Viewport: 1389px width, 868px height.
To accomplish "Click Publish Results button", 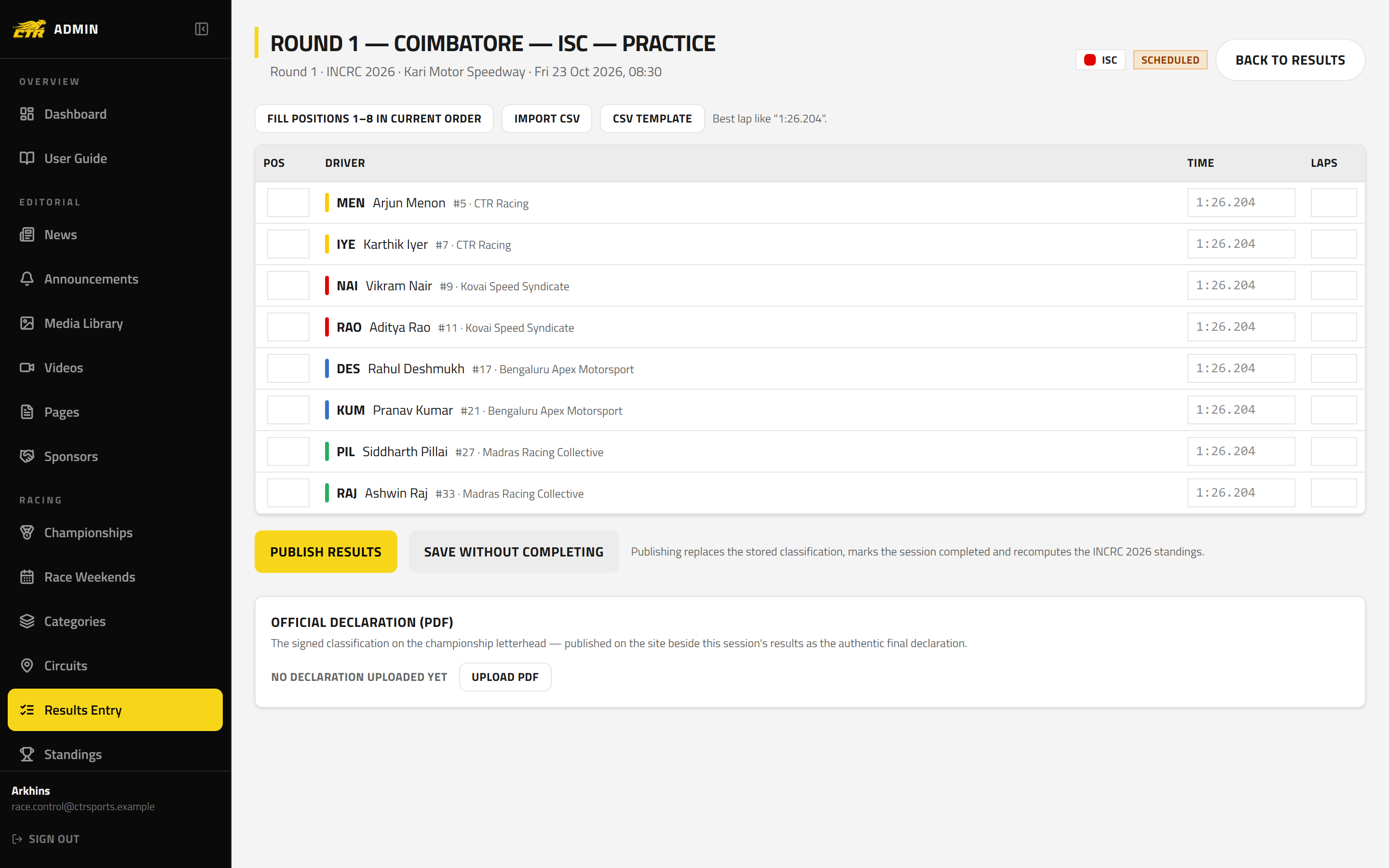I will pyautogui.click(x=326, y=551).
